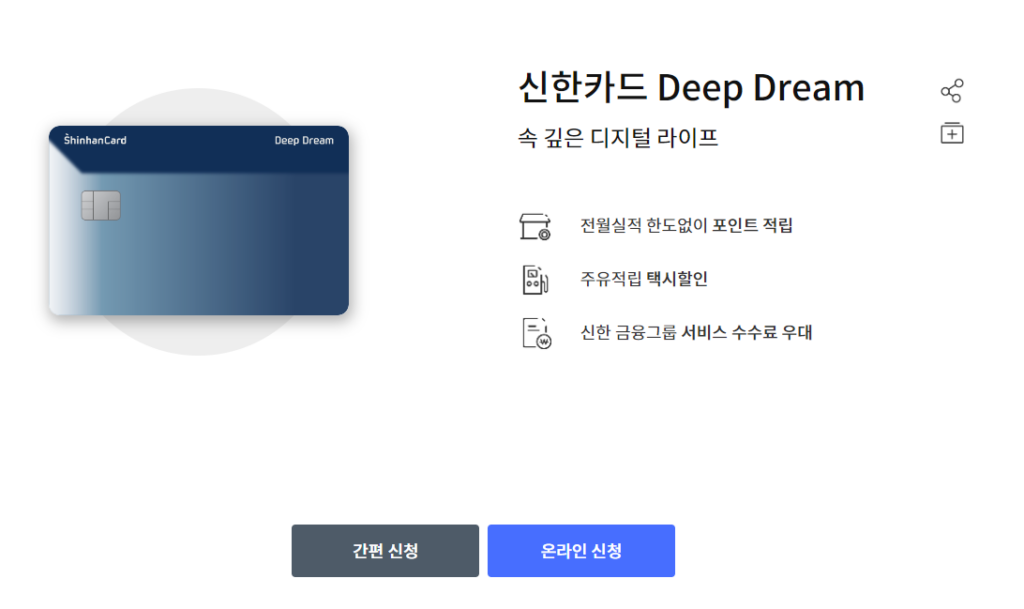Click the 온라인 신청 button

click(x=581, y=551)
